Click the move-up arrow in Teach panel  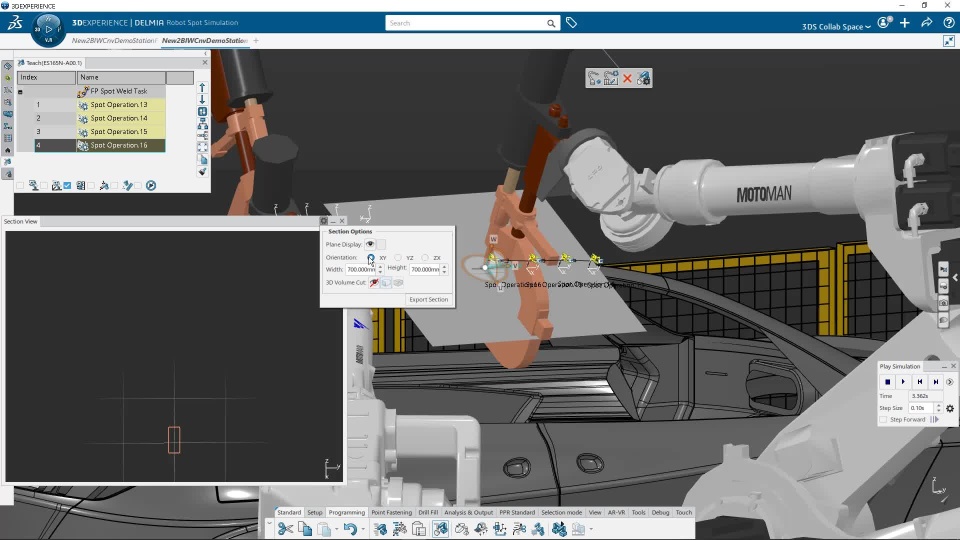coord(202,88)
